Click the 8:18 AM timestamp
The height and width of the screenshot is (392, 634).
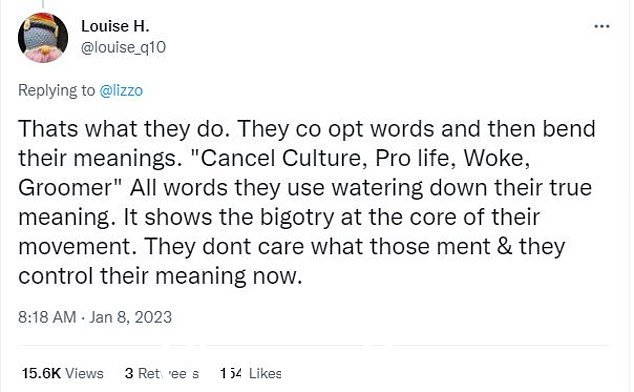[47, 317]
